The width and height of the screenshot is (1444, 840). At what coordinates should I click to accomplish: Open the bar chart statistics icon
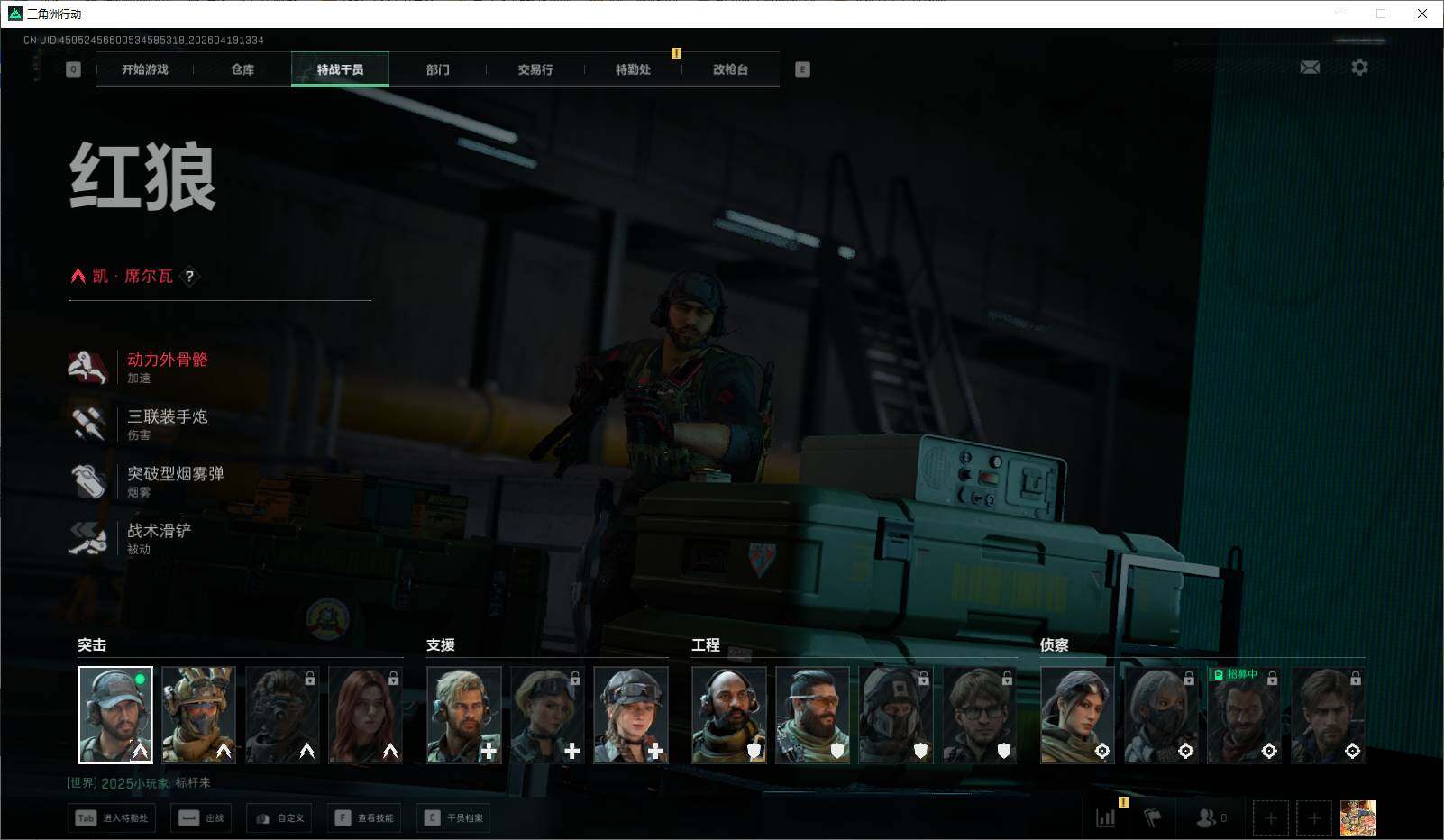[1105, 818]
